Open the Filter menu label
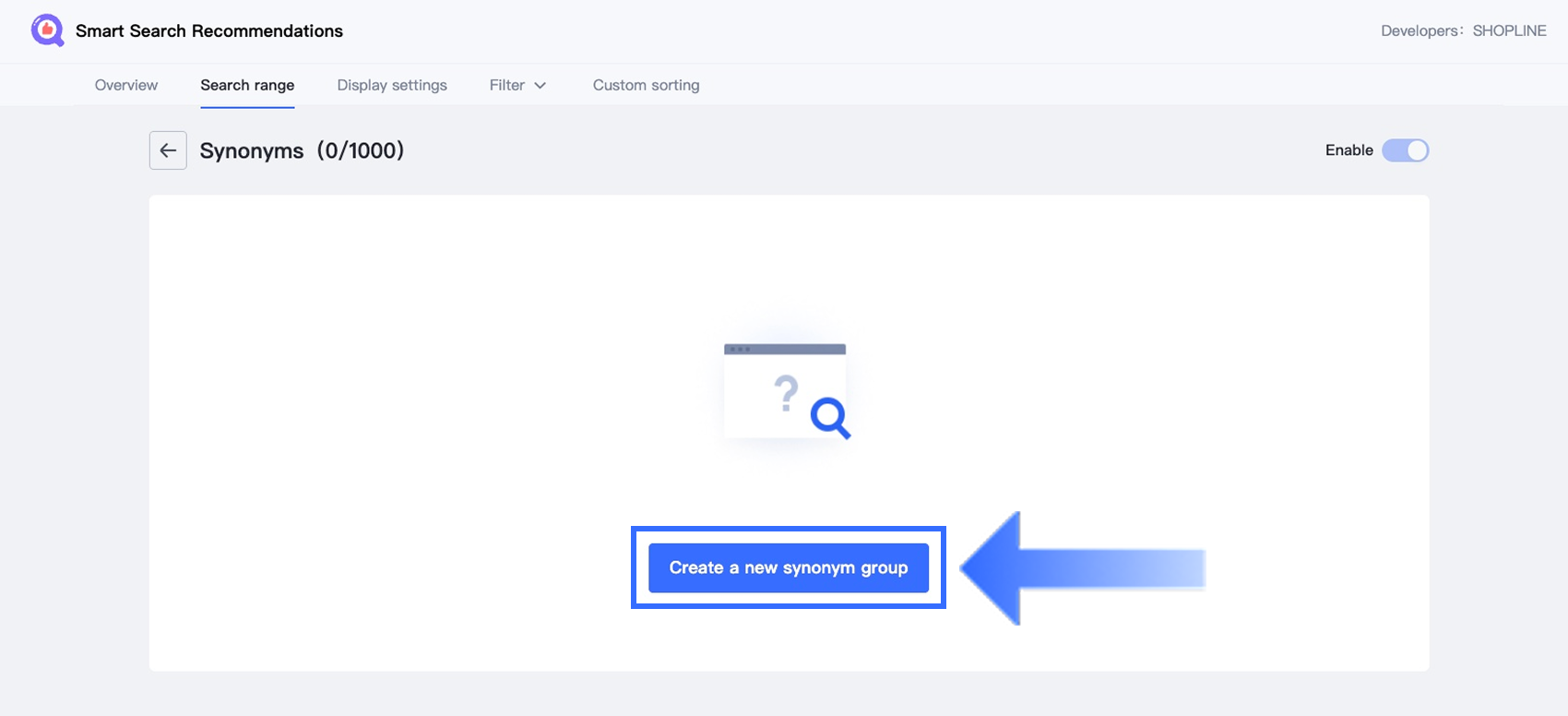The width and height of the screenshot is (1568, 716). [x=506, y=85]
